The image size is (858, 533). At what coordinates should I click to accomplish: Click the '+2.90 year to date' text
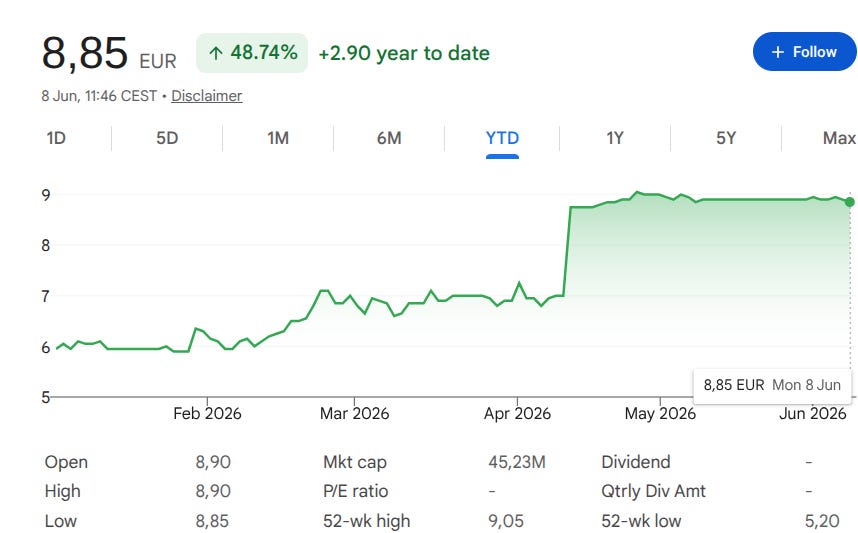point(404,53)
